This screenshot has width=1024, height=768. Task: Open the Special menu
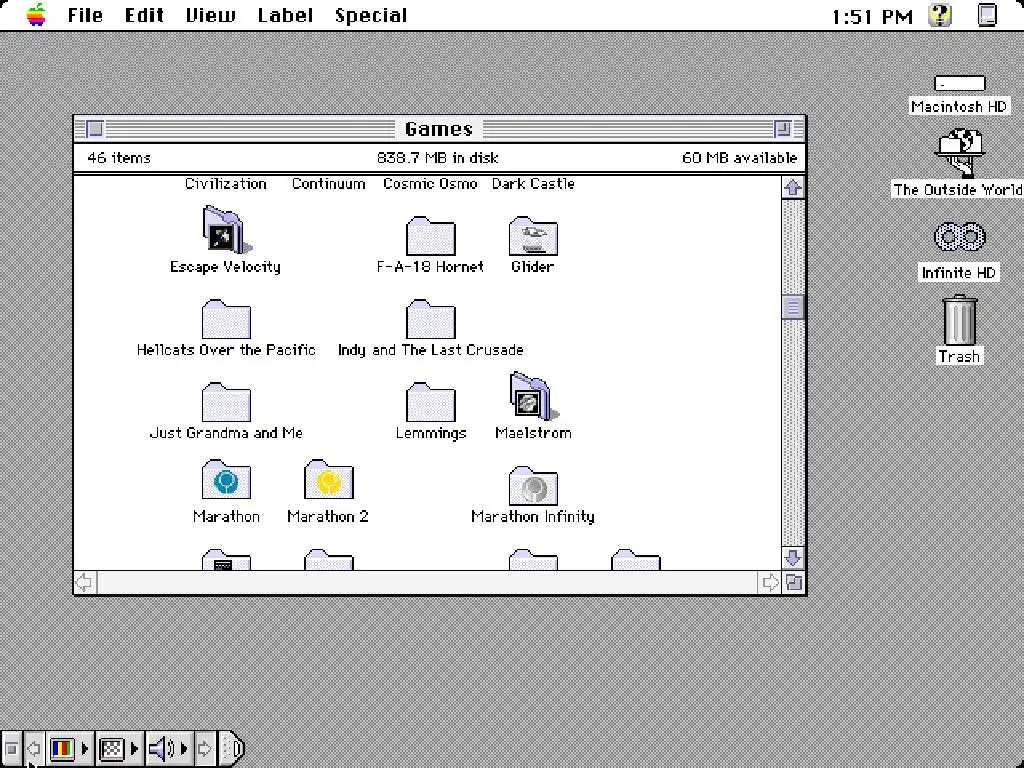371,15
